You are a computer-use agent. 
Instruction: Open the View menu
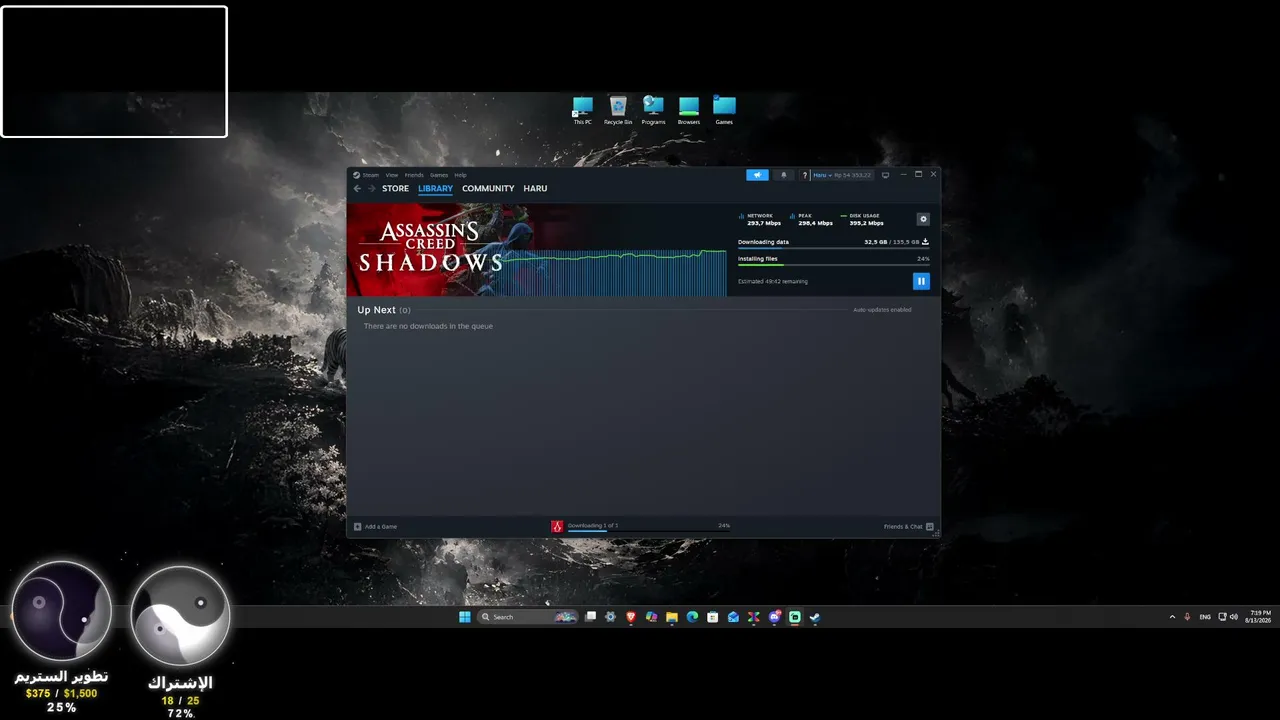(392, 175)
